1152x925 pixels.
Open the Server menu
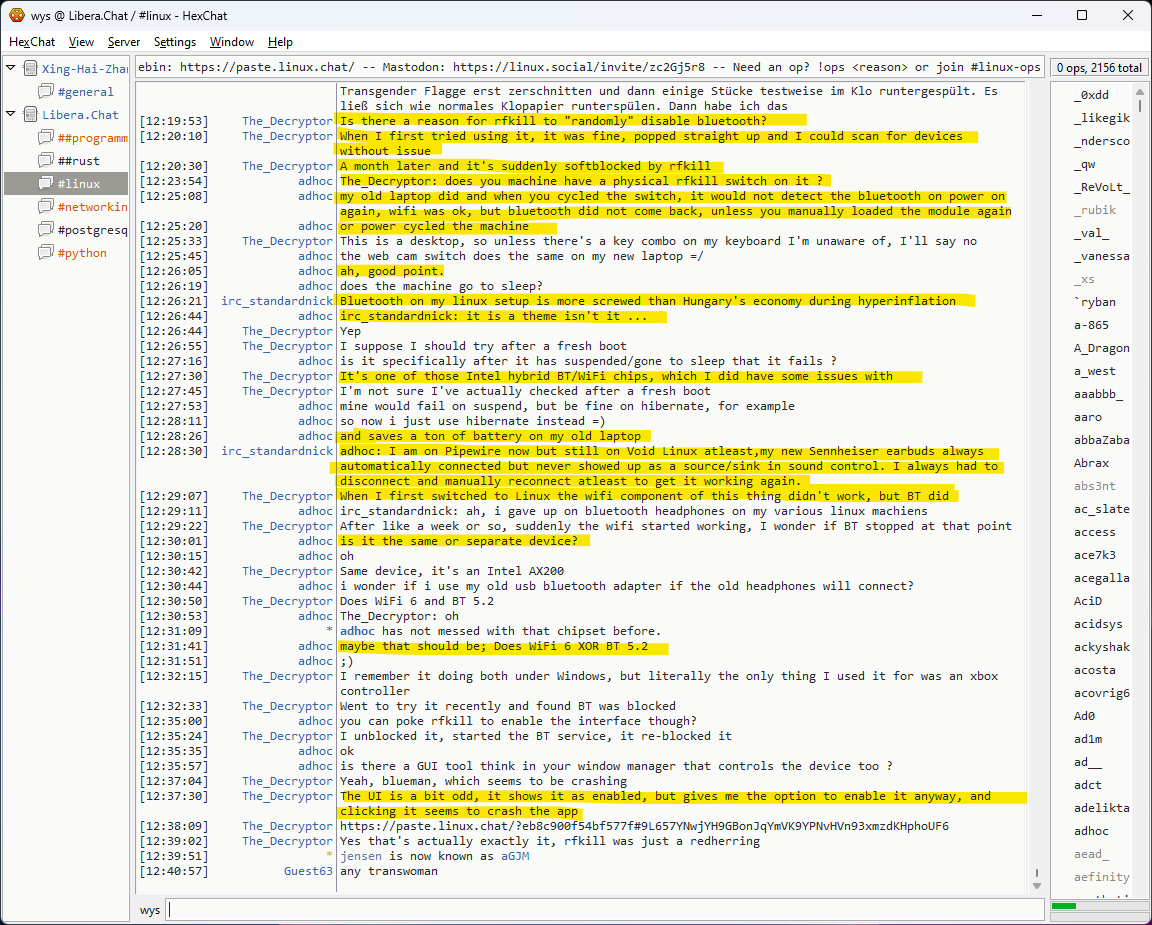[124, 42]
